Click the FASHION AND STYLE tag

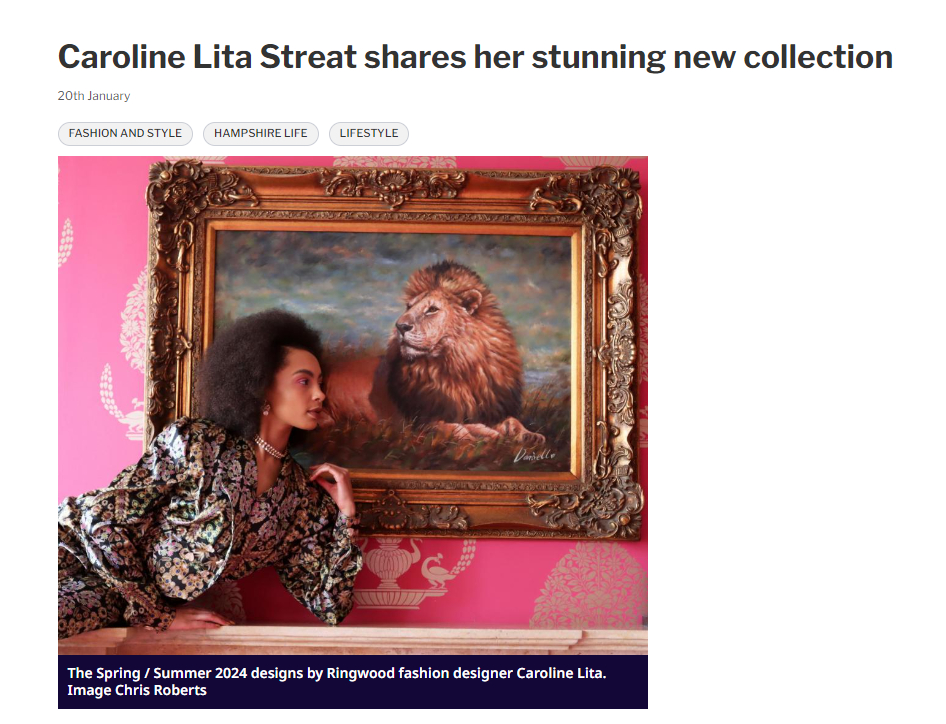click(x=125, y=133)
